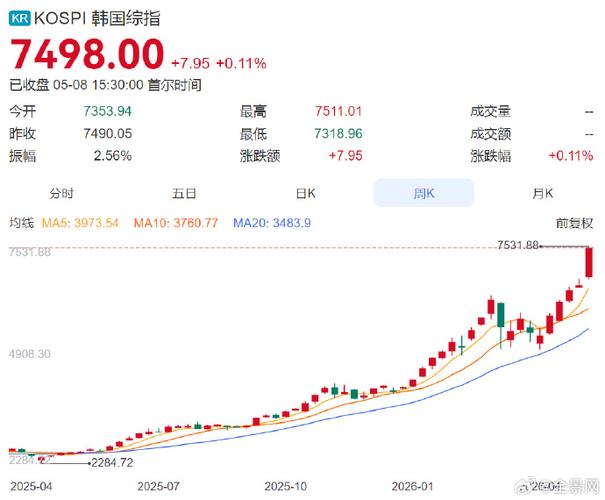The height and width of the screenshot is (500, 605).
Task: Click the 7531.88 price axis label at left
Action: coord(30,252)
